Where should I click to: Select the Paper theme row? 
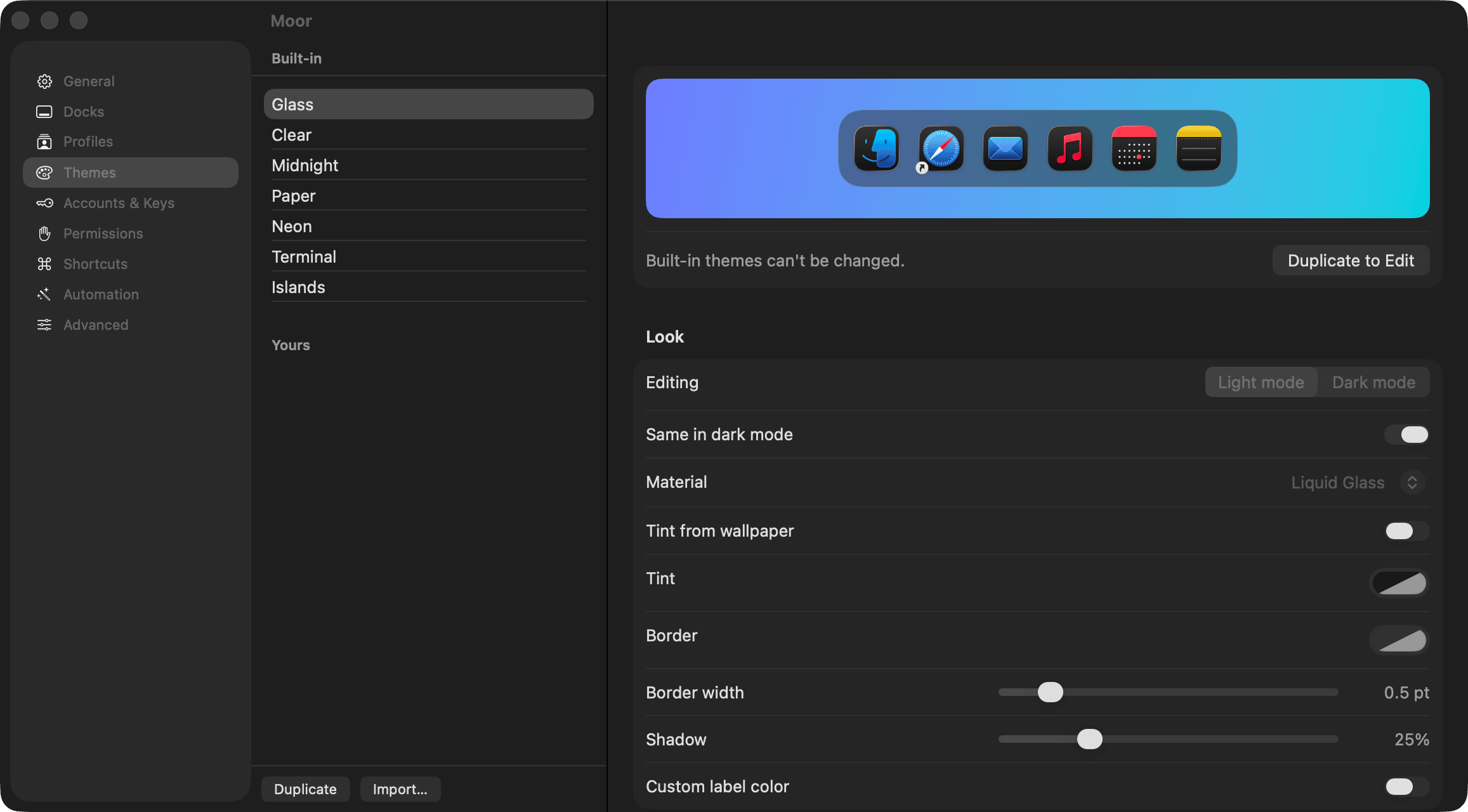click(x=429, y=196)
